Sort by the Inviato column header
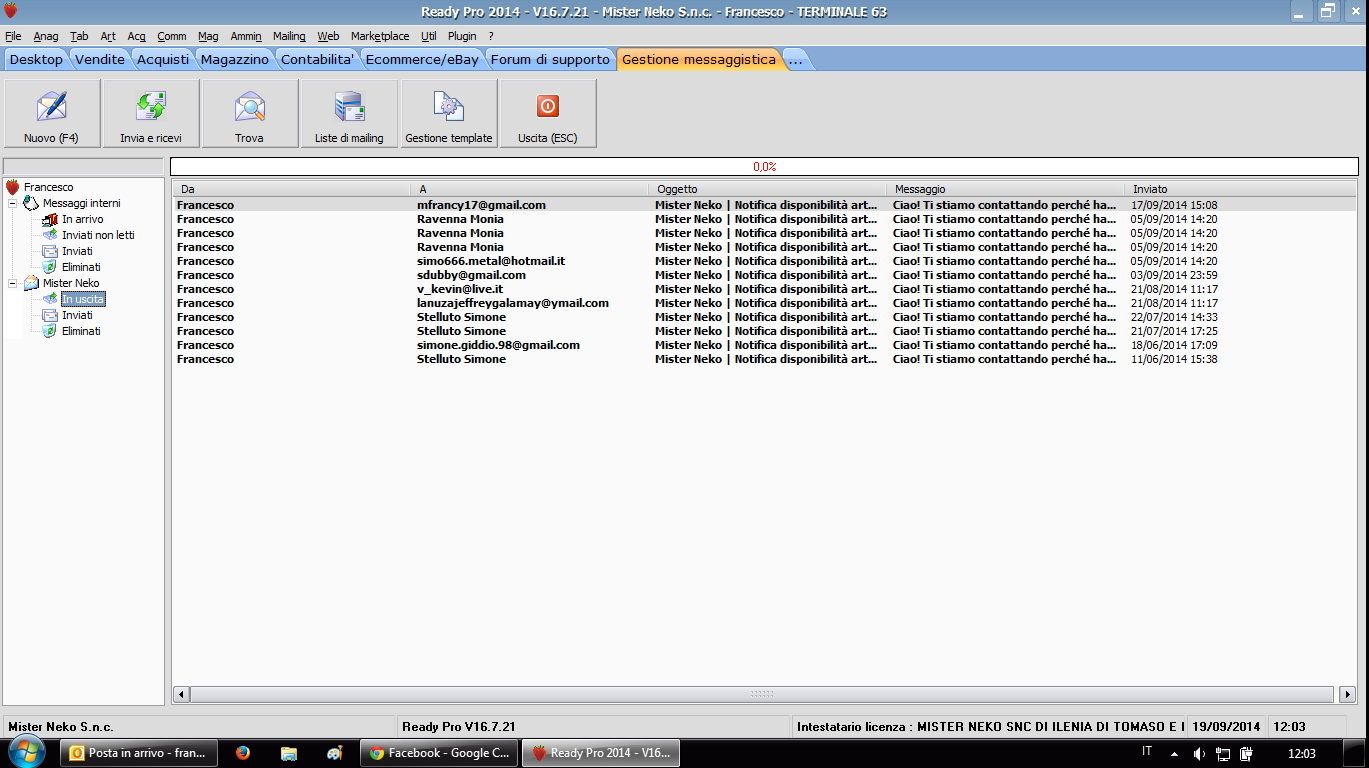Viewport: 1369px width, 768px height. (x=1240, y=189)
